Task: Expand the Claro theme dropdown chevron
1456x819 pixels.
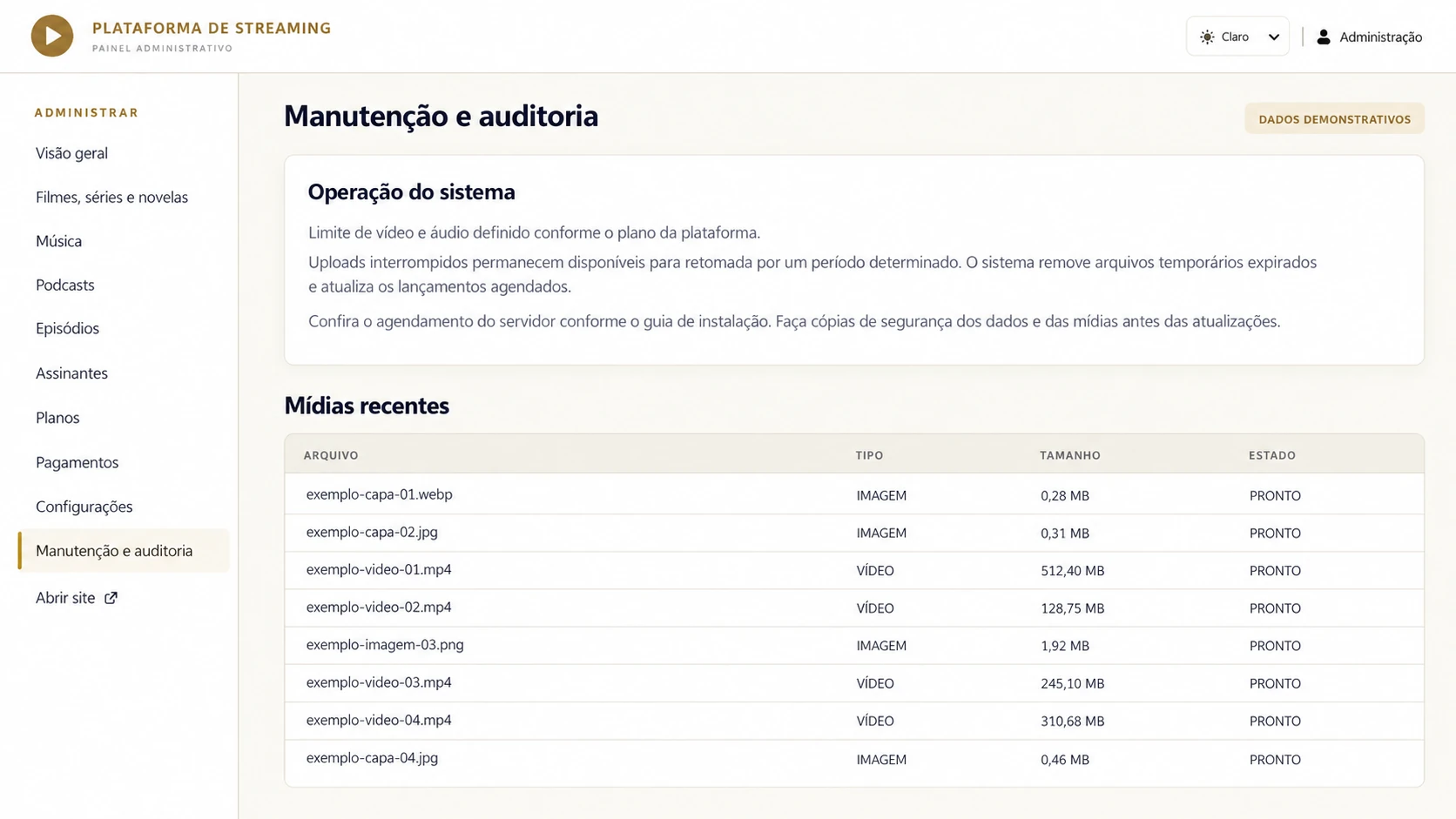Action: coord(1274,37)
